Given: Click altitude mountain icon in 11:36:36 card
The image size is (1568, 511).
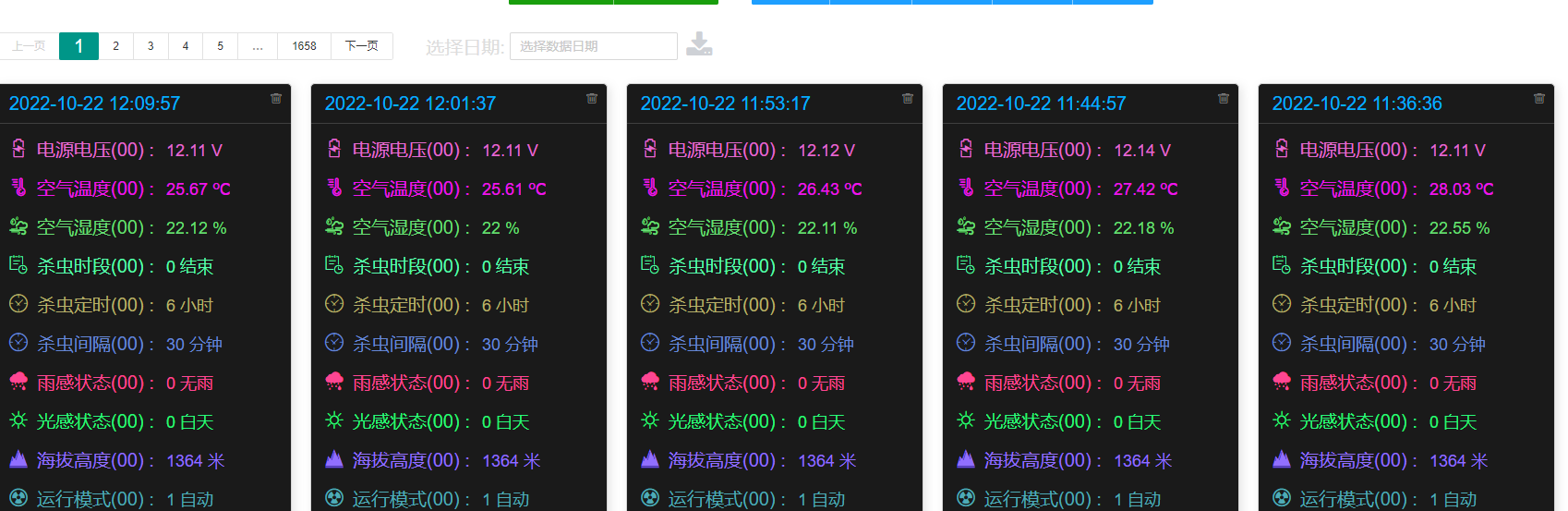Looking at the screenshot, I should click(1282, 459).
